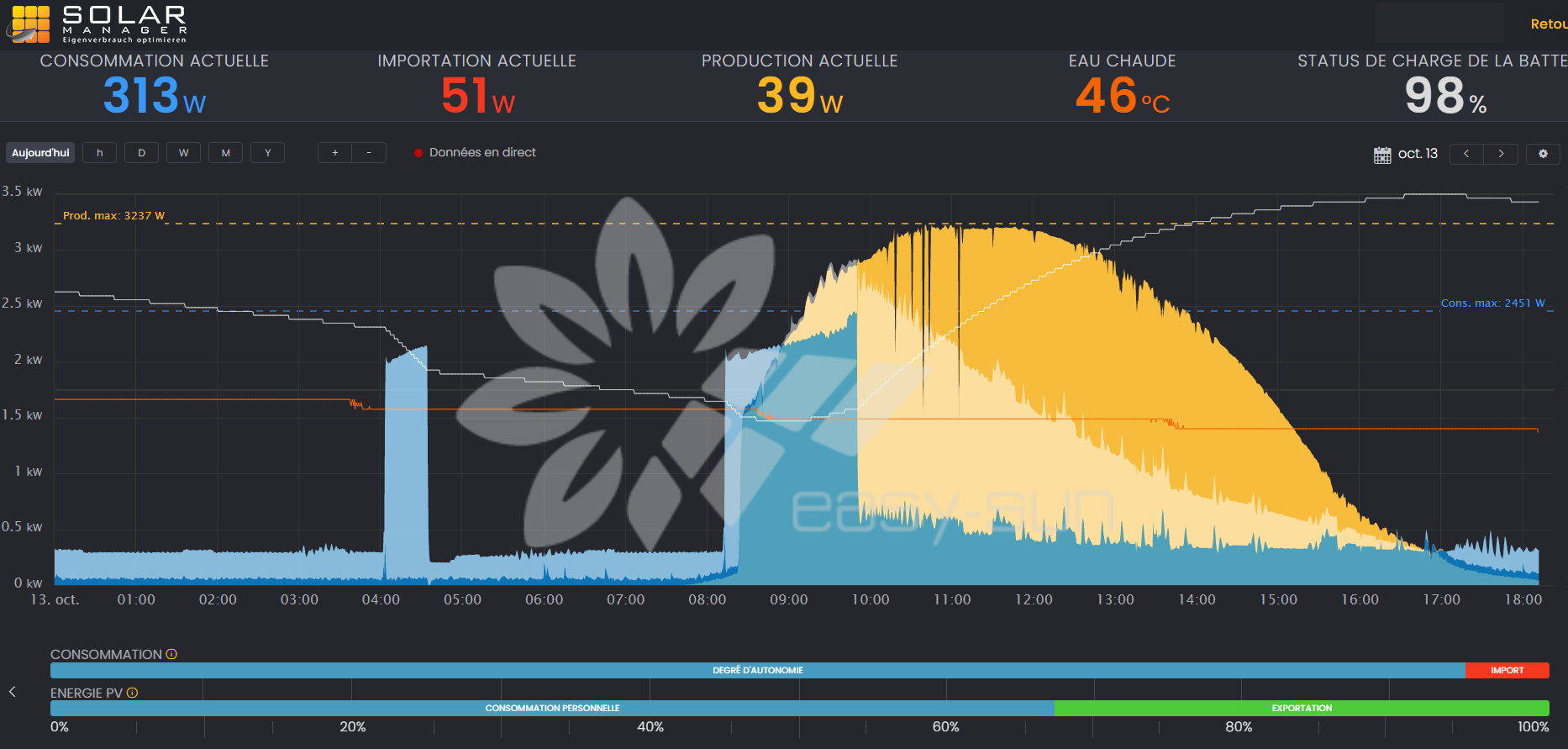1568x749 pixels.
Task: Select the hourly 'h' view
Action: pyautogui.click(x=99, y=153)
